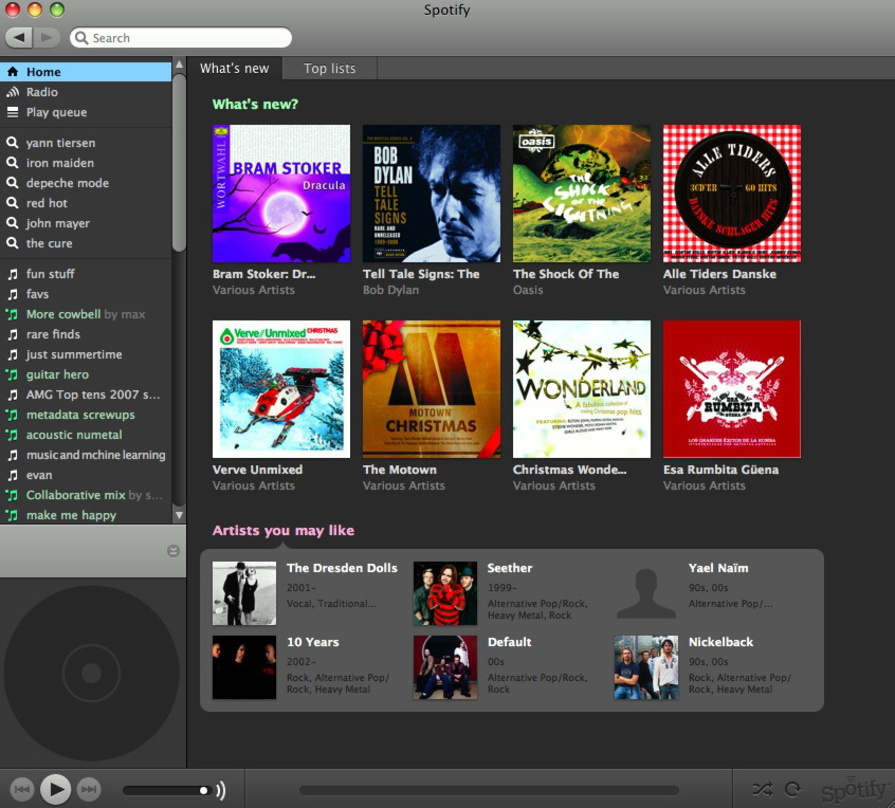Open the Default artist link
The width and height of the screenshot is (895, 808).
click(509, 642)
